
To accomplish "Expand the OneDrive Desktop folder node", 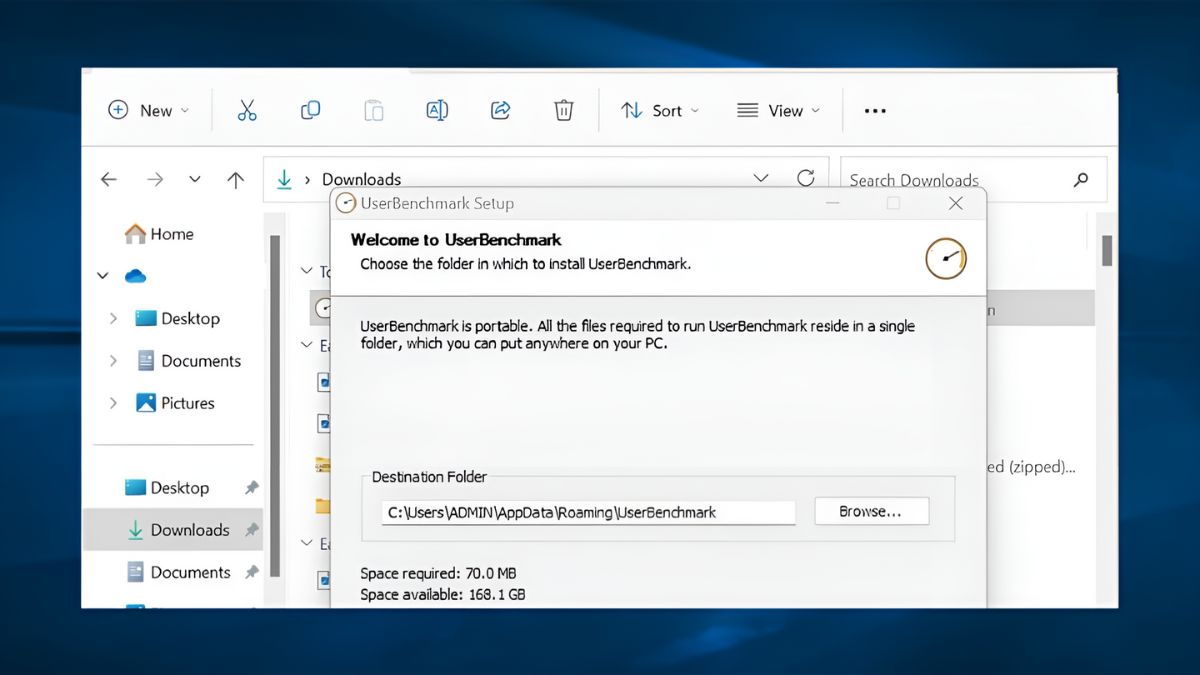I will point(113,319).
